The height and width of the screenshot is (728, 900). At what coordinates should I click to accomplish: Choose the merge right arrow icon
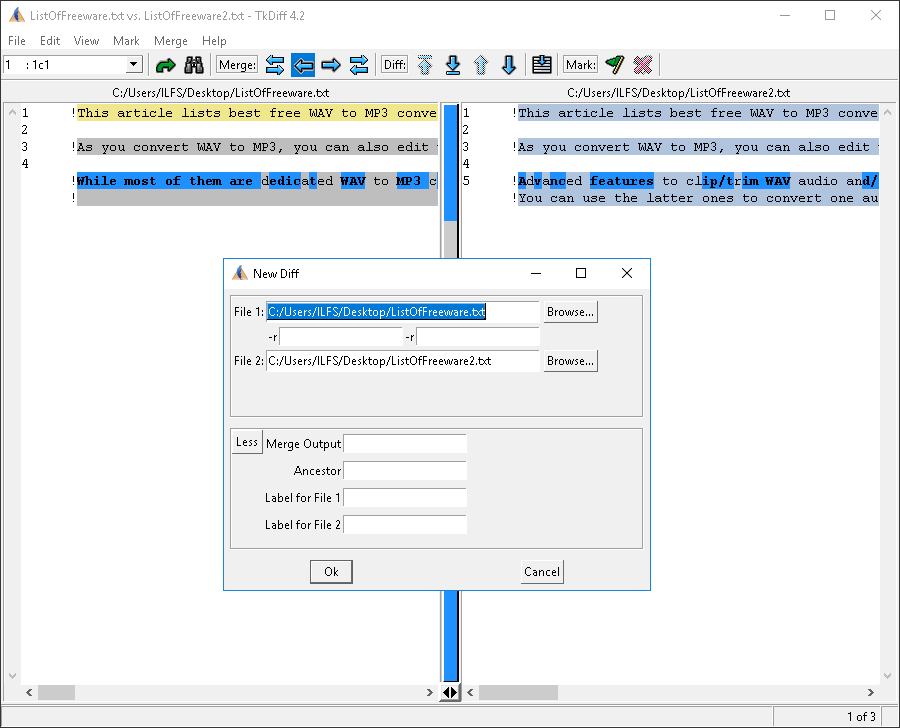(331, 65)
